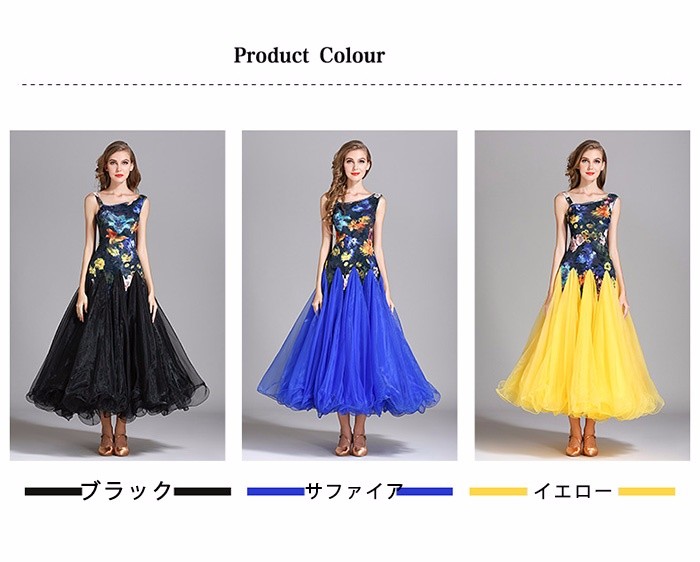The image size is (700, 562).
Task: Select the yellow dress product photo
Action: click(582, 295)
